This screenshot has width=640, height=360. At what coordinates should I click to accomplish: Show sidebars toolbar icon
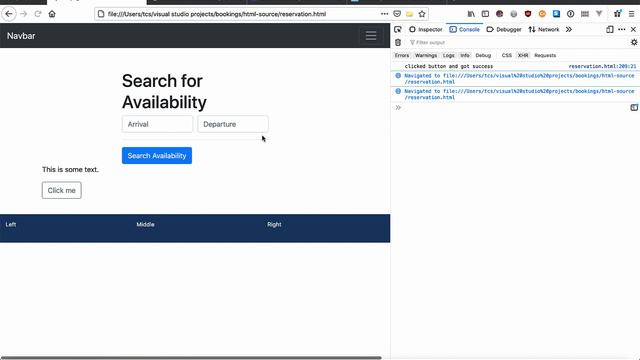(x=485, y=14)
